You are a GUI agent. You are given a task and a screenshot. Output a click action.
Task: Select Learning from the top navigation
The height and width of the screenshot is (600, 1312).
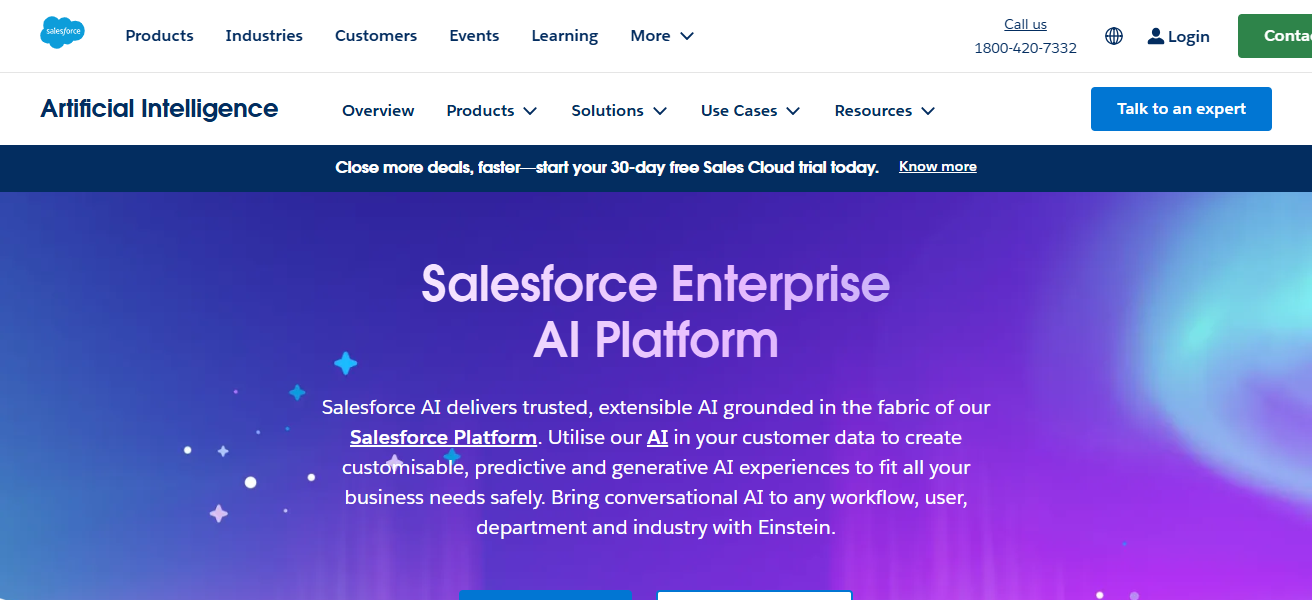[x=564, y=35]
